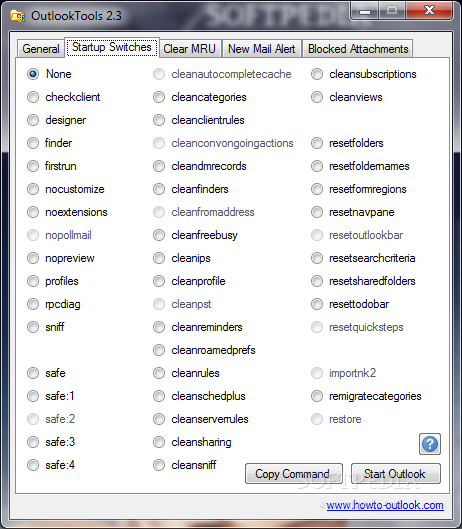Choose the cleanclientrules option

pyautogui.click(x=159, y=120)
